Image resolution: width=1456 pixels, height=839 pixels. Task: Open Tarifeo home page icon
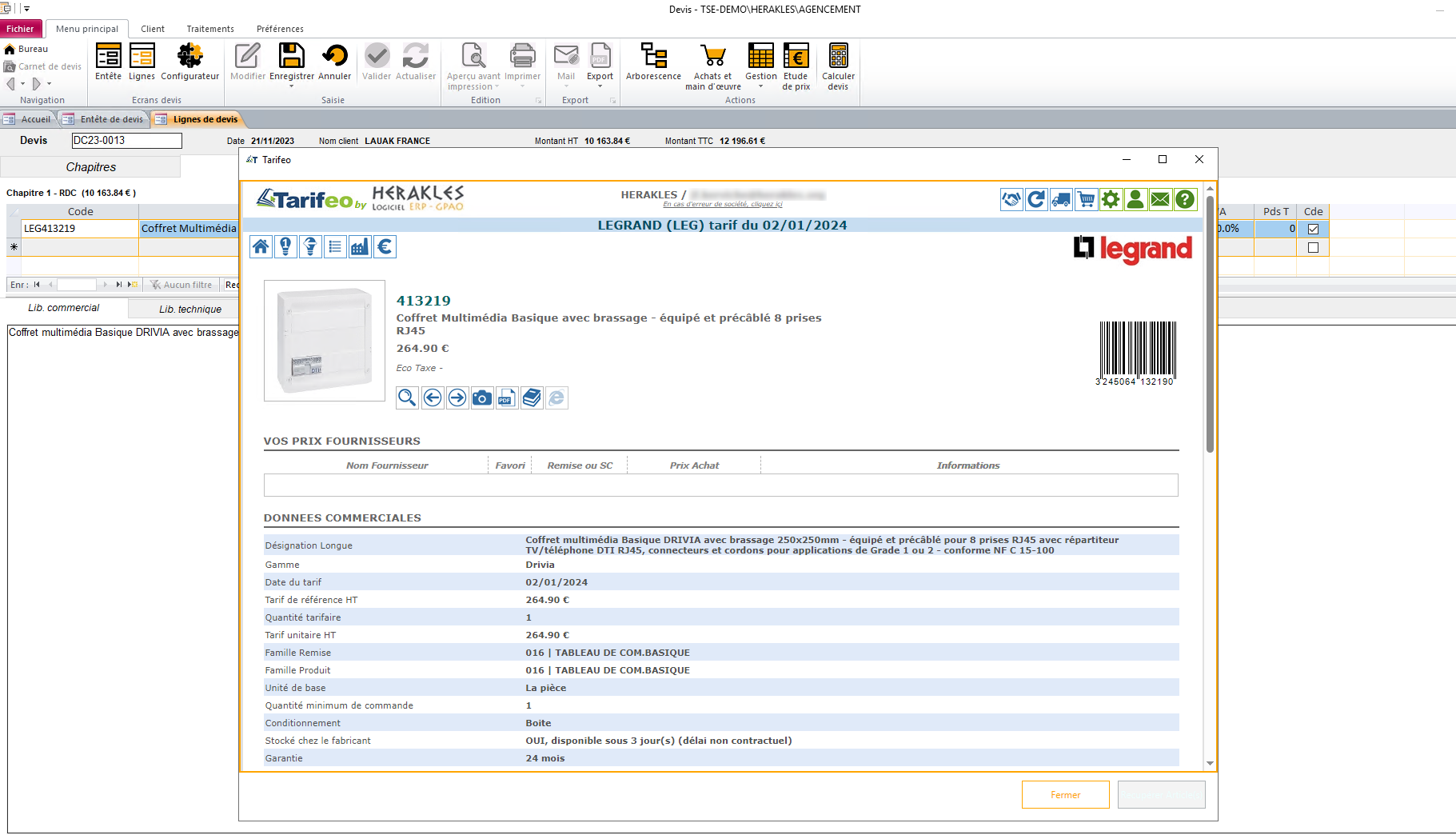[261, 246]
